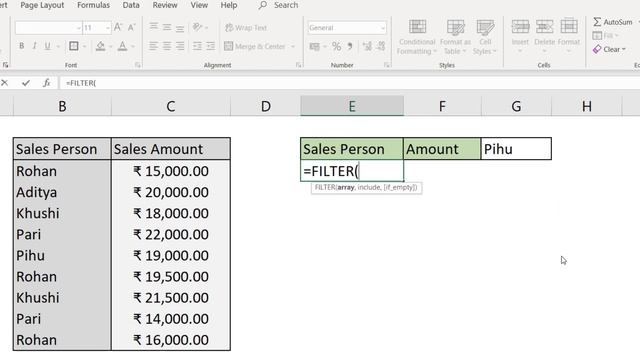Viewport: 640px width, 360px height.
Task: Click the Borders icon
Action: point(74,46)
